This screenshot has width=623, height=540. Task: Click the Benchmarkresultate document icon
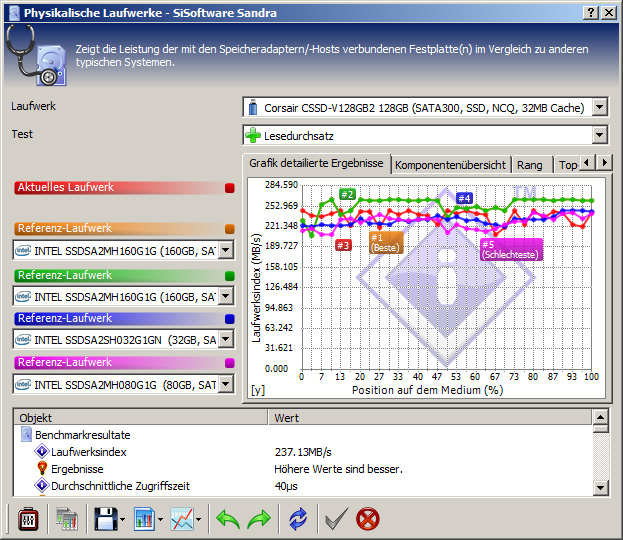point(26,434)
